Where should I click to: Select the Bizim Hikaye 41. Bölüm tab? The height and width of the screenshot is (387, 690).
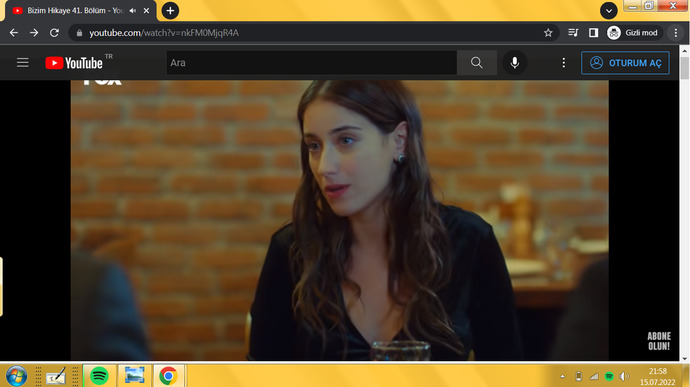click(x=75, y=11)
